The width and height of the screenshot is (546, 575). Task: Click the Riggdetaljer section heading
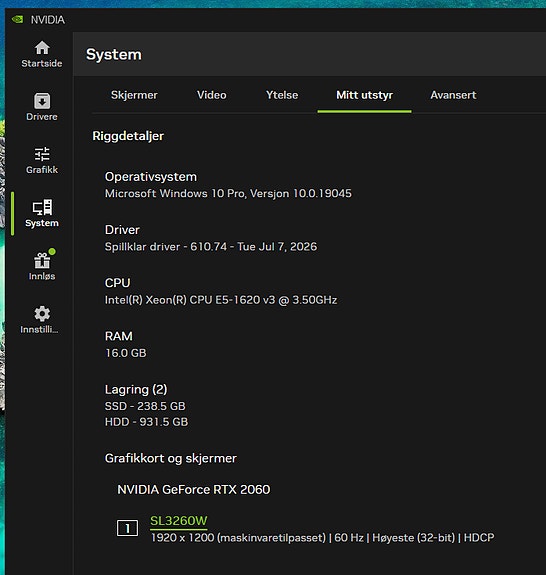click(x=128, y=136)
